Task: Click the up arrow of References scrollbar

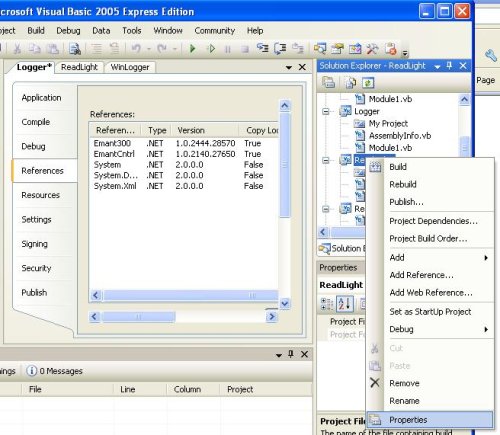Action: (285, 106)
